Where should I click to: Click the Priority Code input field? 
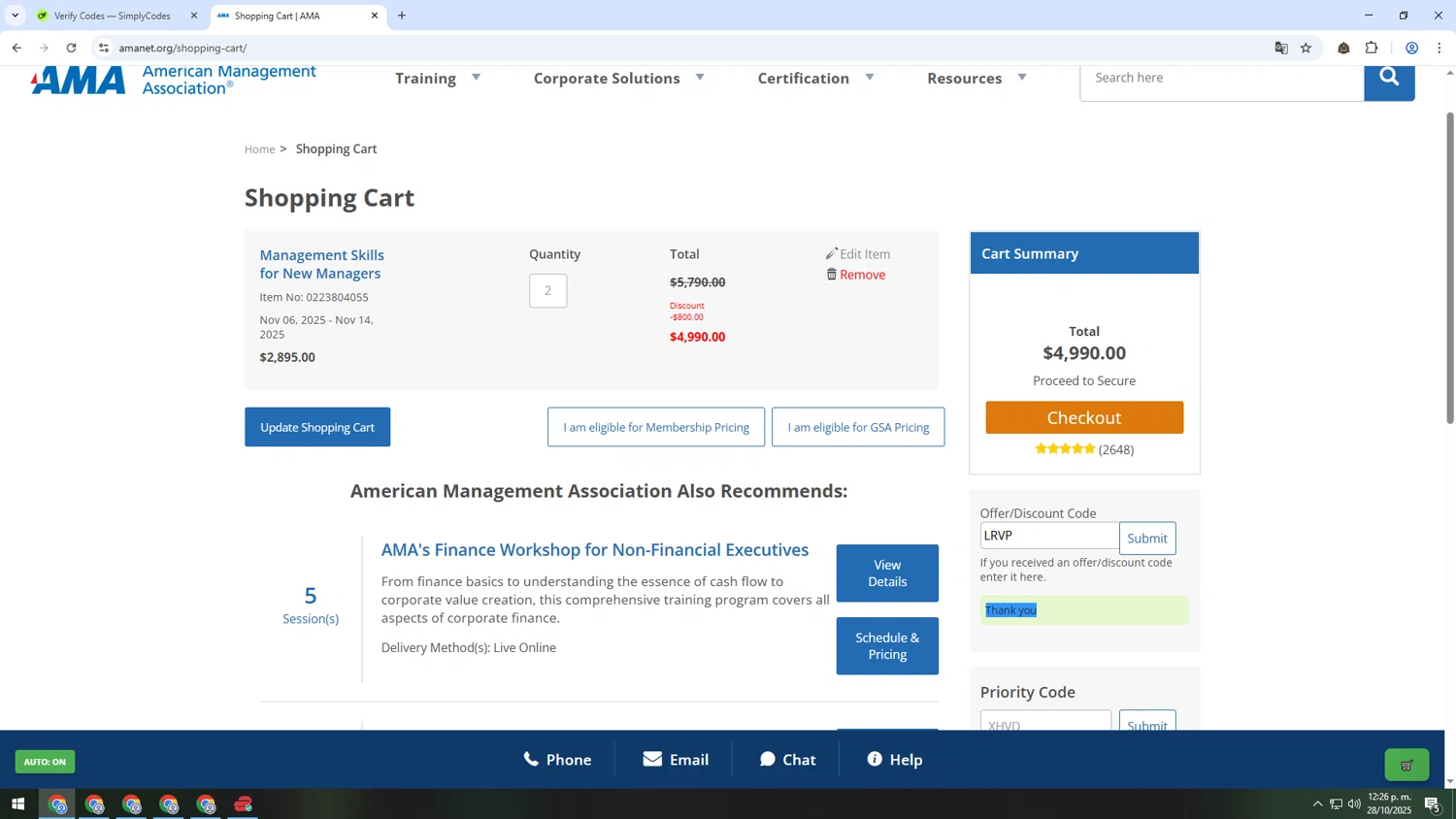(1045, 722)
